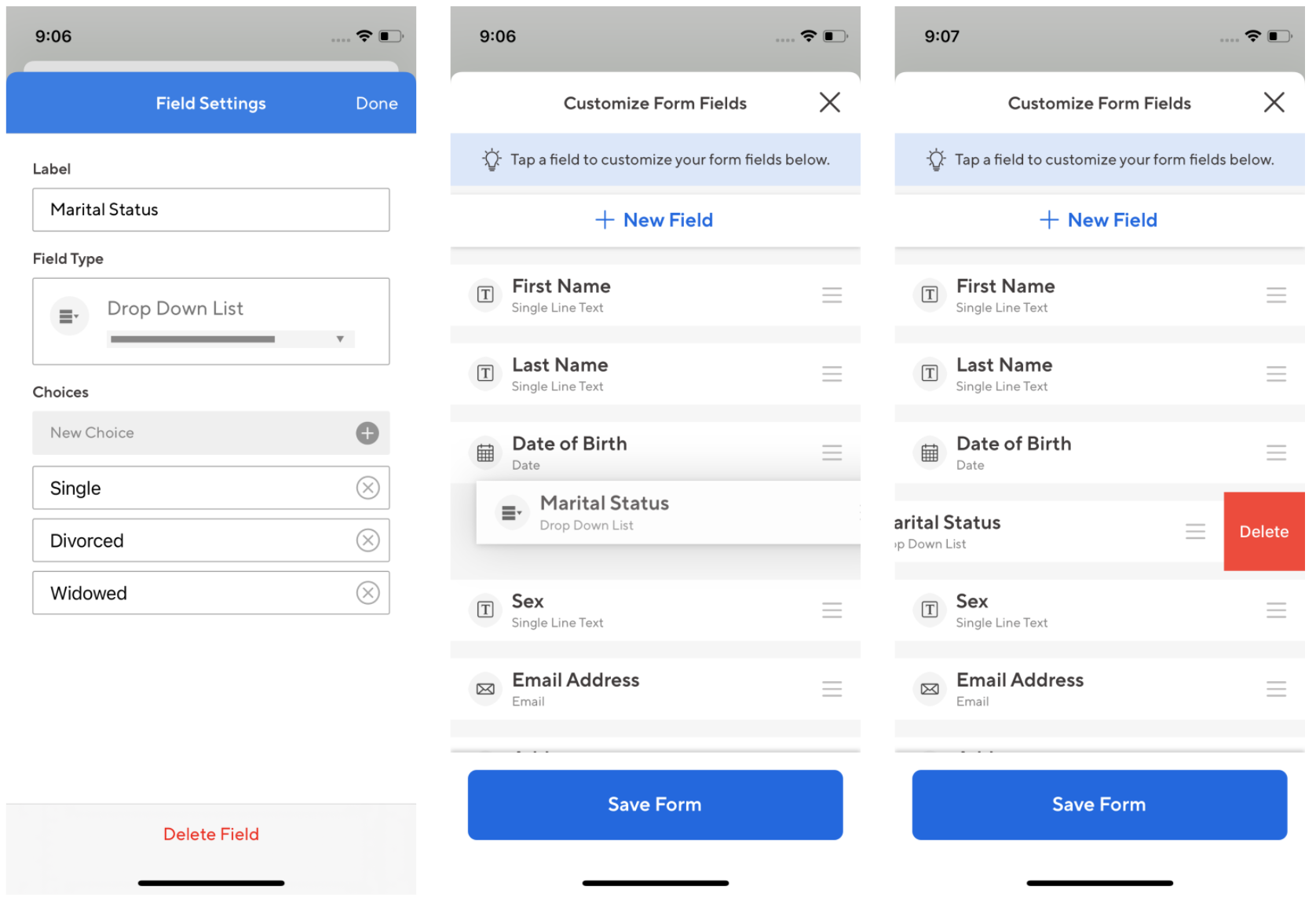This screenshot has height=916, width=1316.
Task: Add new choice with plus icon
Action: (x=367, y=433)
